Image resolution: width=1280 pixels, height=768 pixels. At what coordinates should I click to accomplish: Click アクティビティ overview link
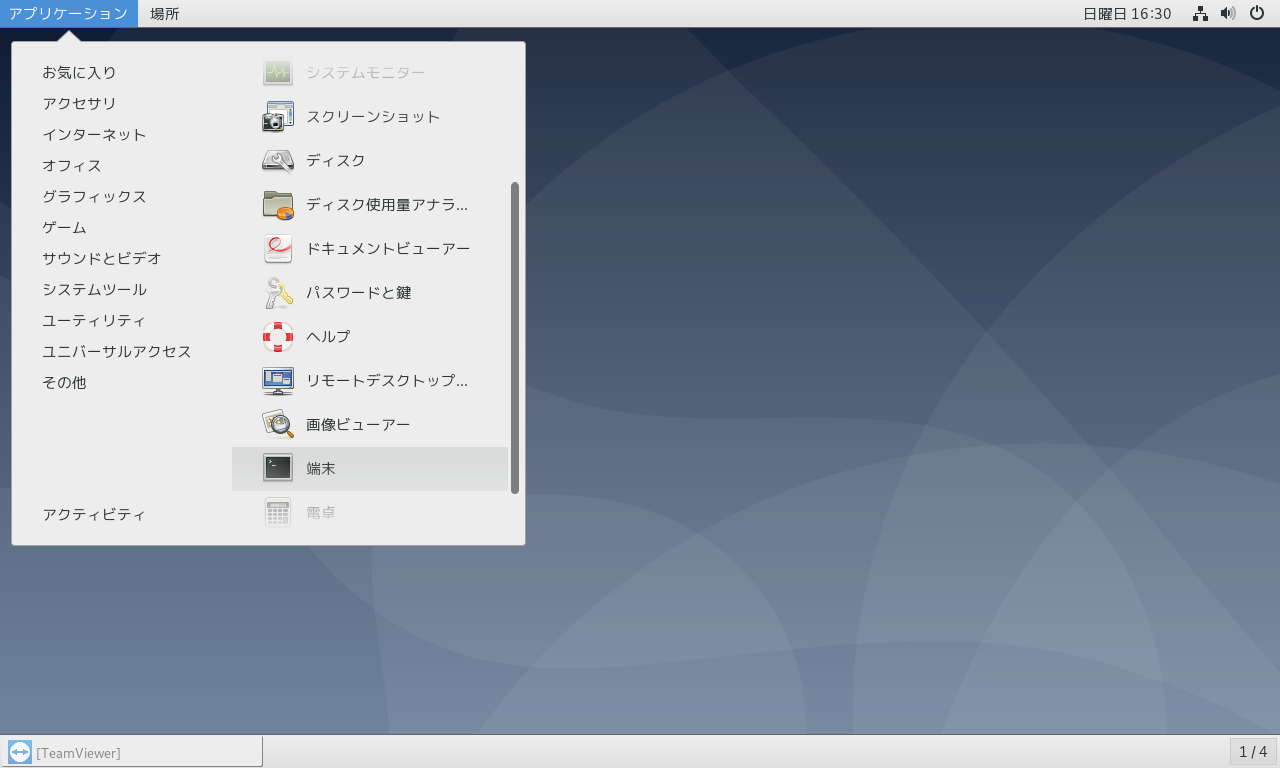pyautogui.click(x=94, y=515)
